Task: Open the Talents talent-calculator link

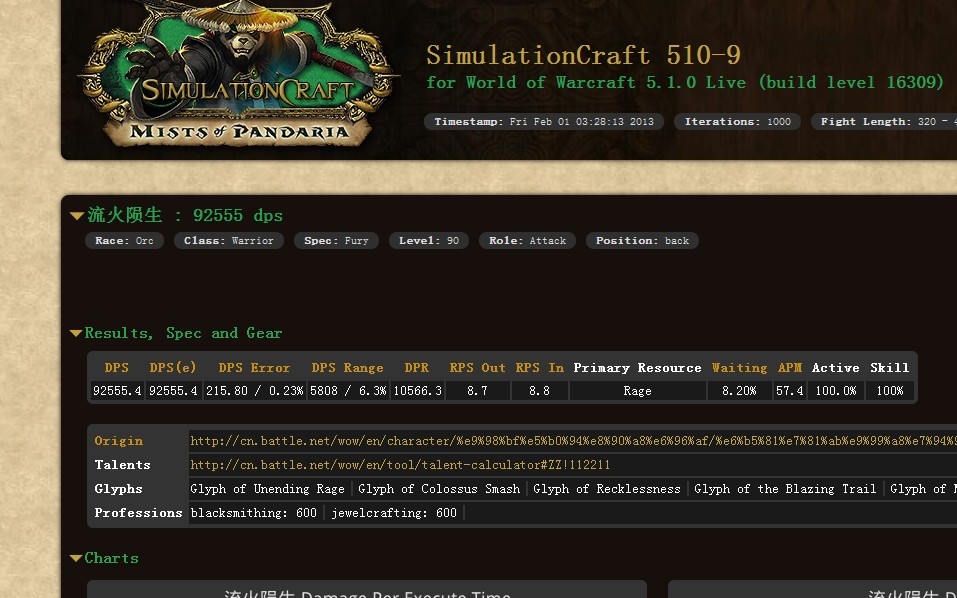Action: pos(400,465)
